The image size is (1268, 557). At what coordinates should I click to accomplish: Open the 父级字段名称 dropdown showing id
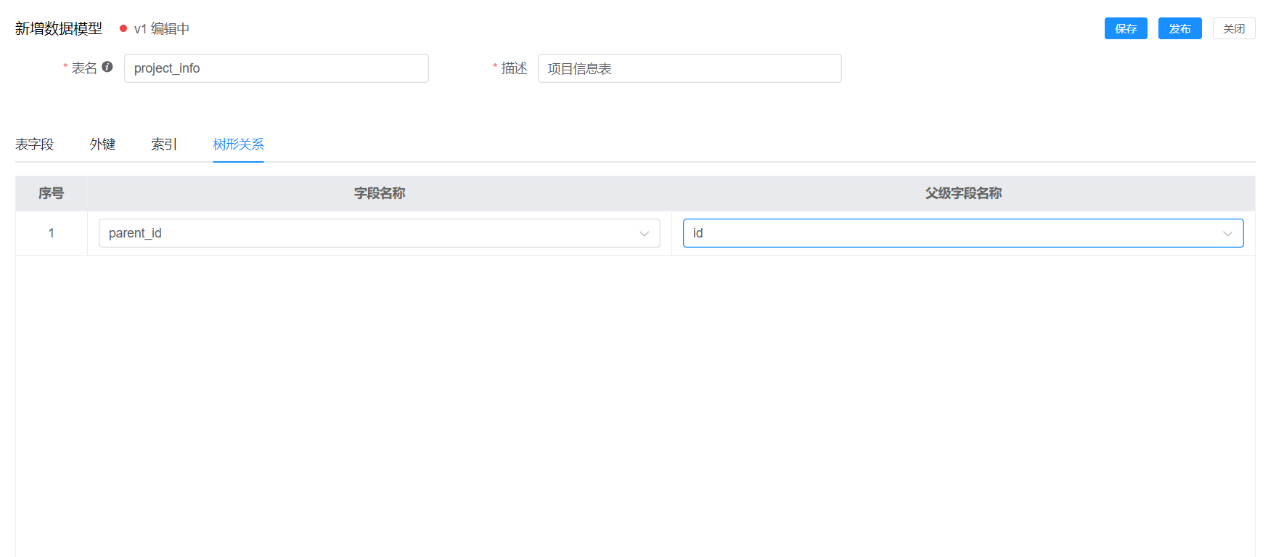click(x=950, y=234)
